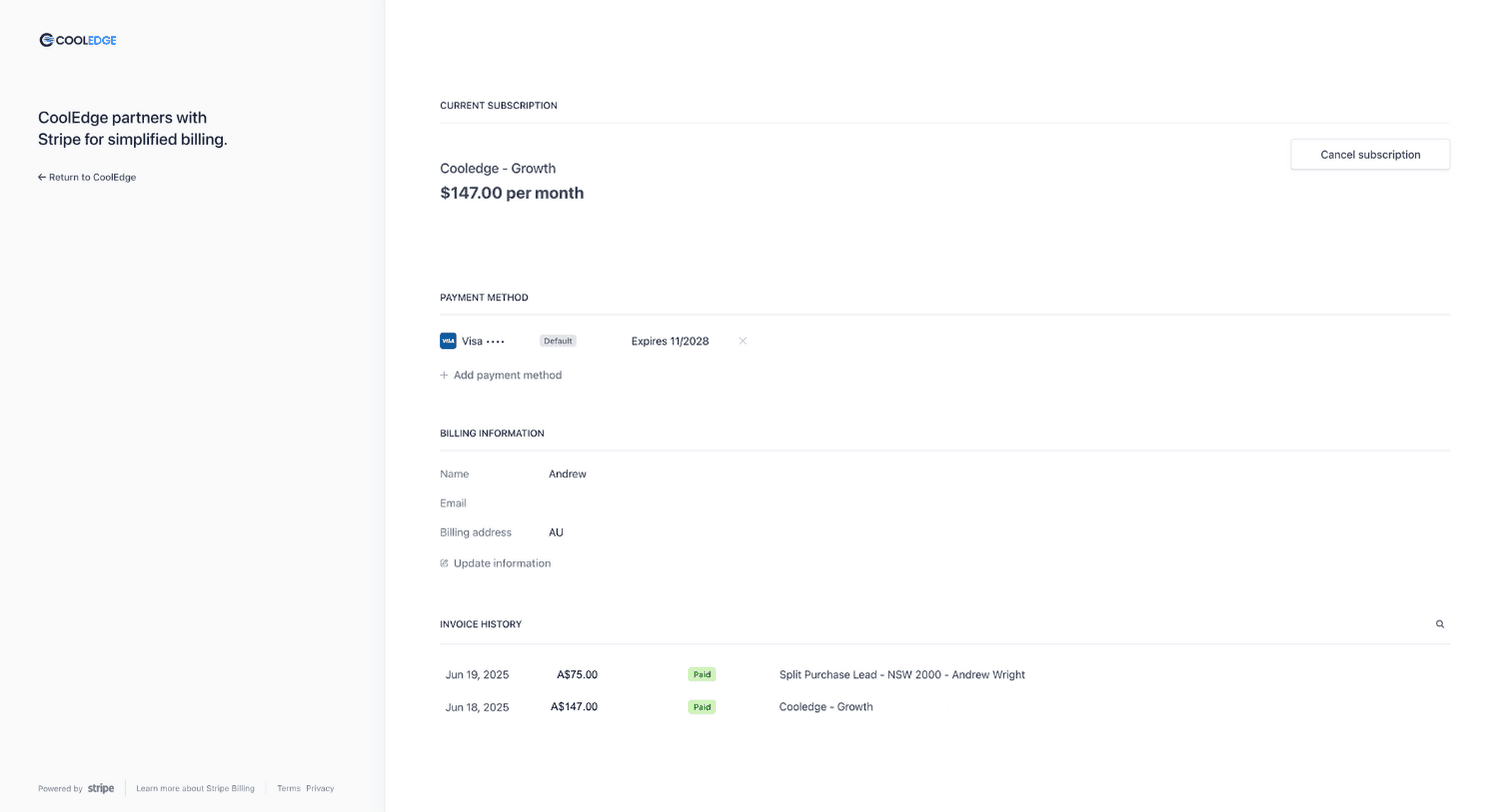Open the Terms page from the footer

click(288, 788)
